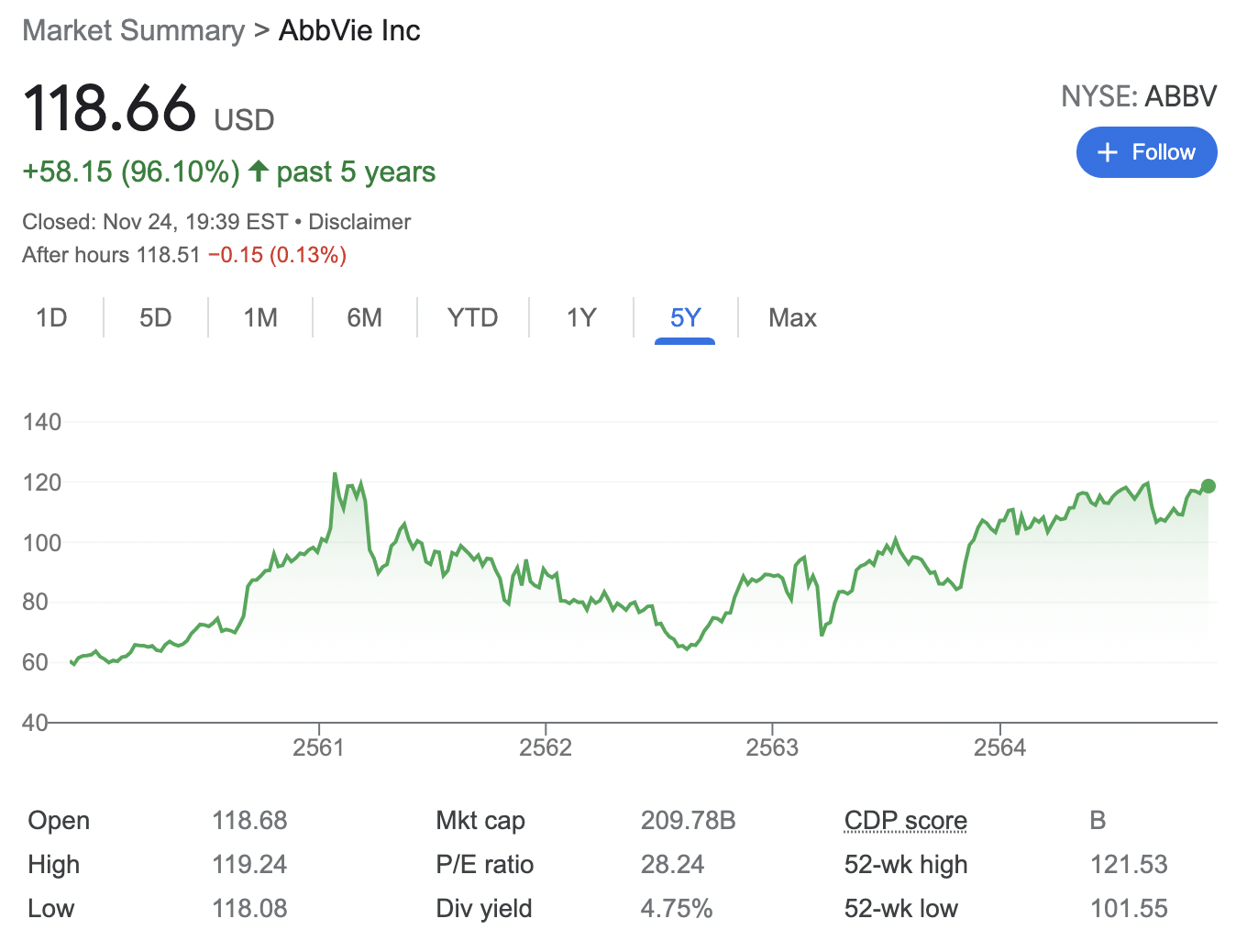The image size is (1247, 952).
Task: Click the P/E ratio label
Action: click(485, 864)
